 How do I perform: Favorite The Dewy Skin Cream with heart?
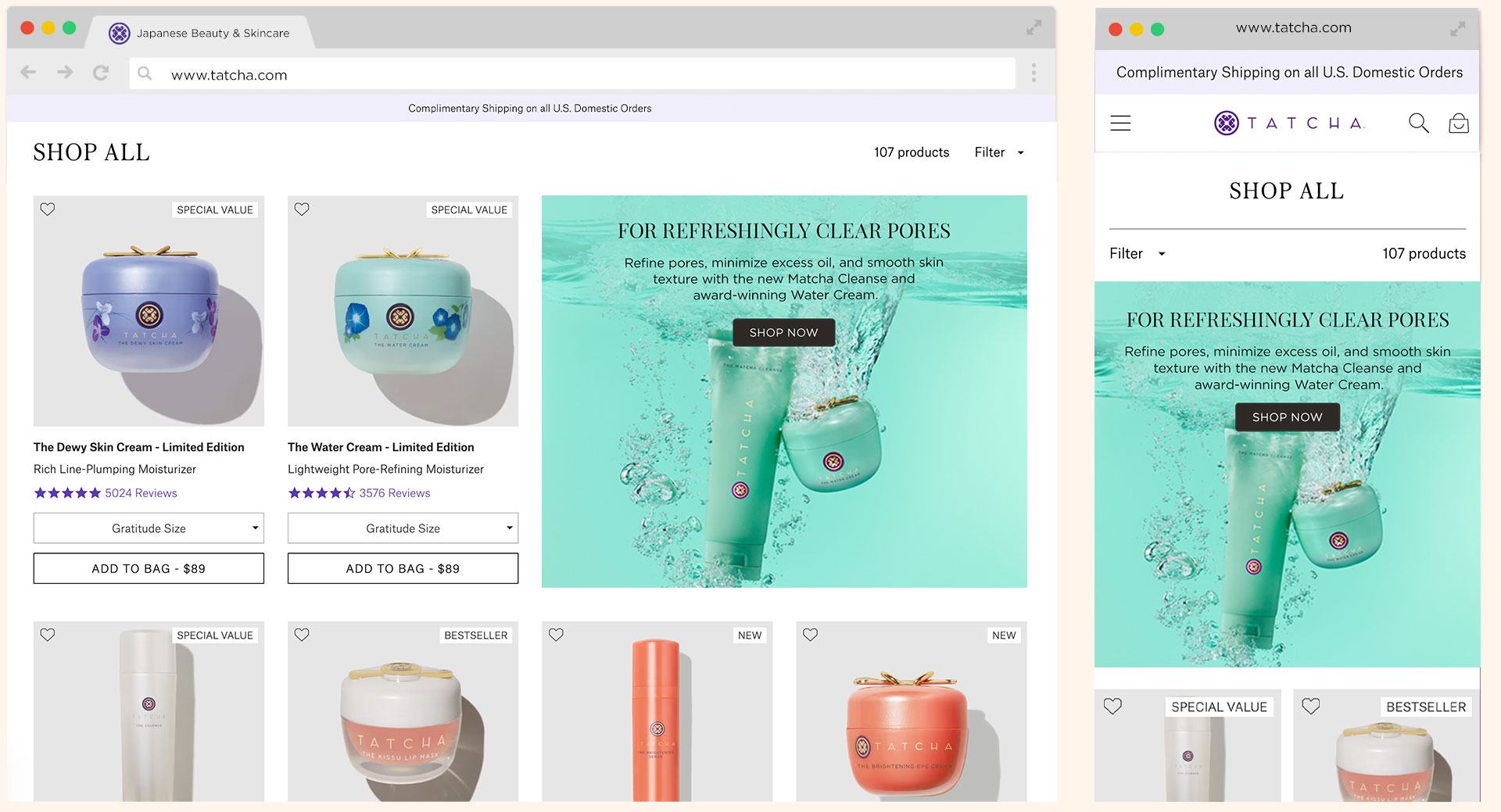coord(48,209)
